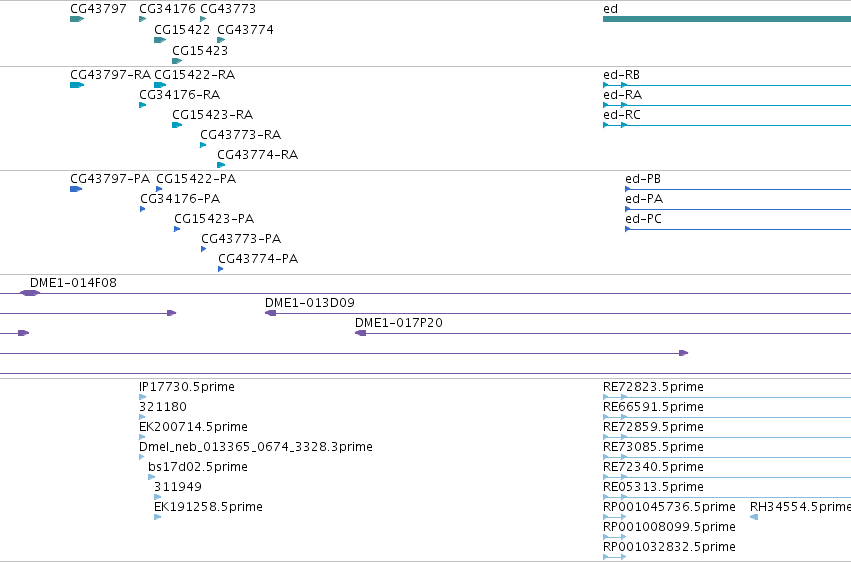Click the RE72823.5prime EST feature

click(727, 397)
